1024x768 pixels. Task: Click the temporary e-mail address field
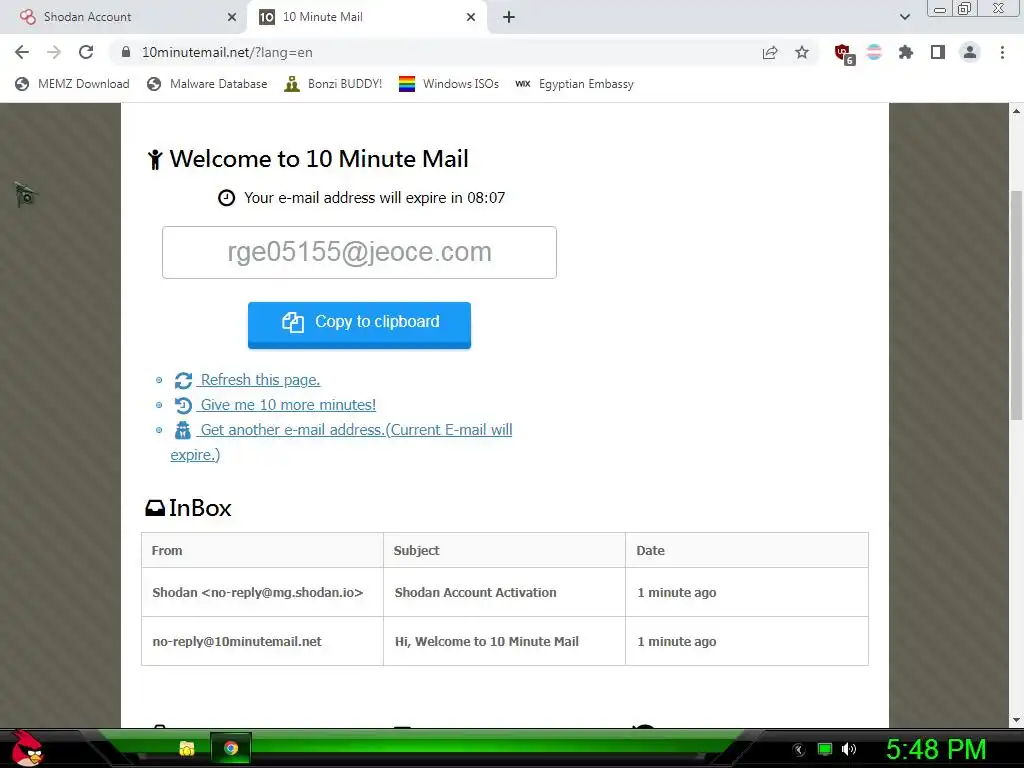coord(359,252)
